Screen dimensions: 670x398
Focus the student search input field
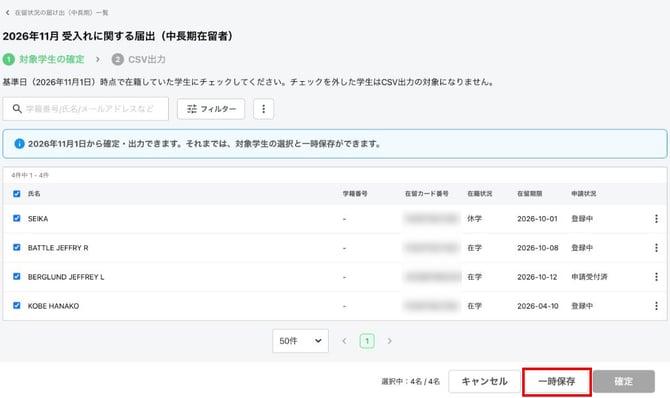(85, 109)
